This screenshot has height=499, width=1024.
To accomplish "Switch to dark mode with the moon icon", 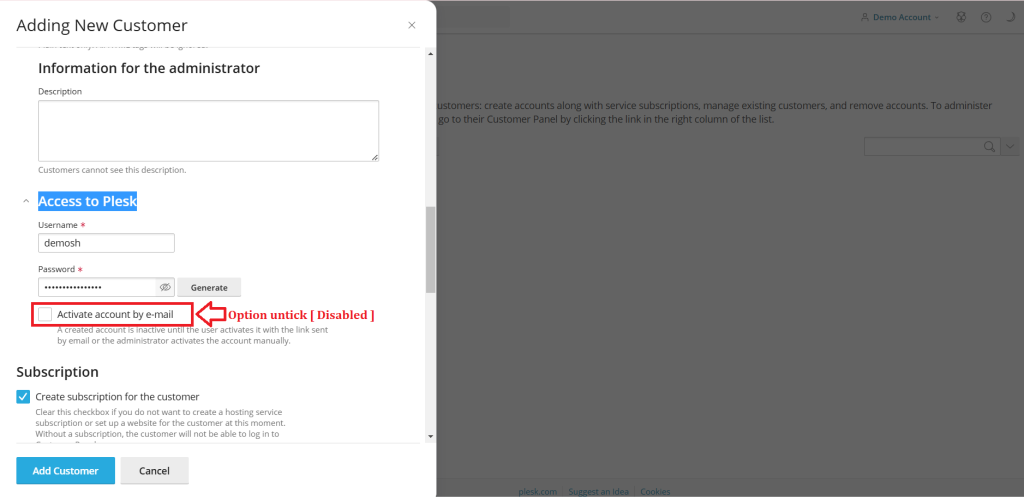I will pyautogui.click(x=1012, y=18).
